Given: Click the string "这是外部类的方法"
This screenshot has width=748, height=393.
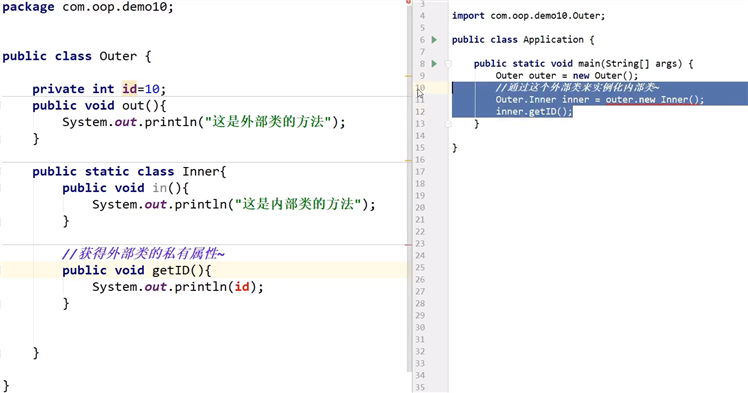Looking at the screenshot, I should 269,122.
